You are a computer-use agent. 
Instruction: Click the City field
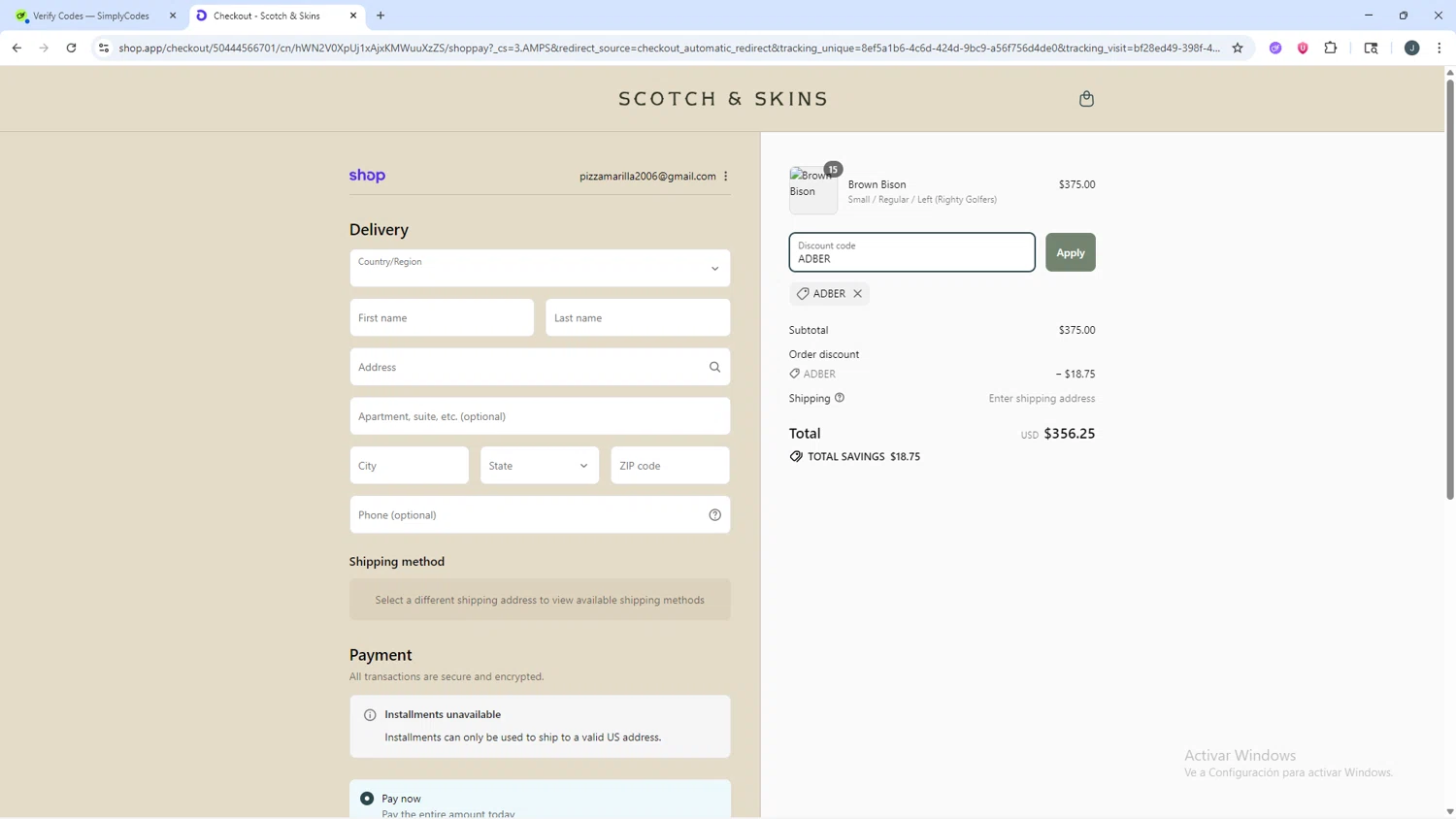(x=409, y=466)
